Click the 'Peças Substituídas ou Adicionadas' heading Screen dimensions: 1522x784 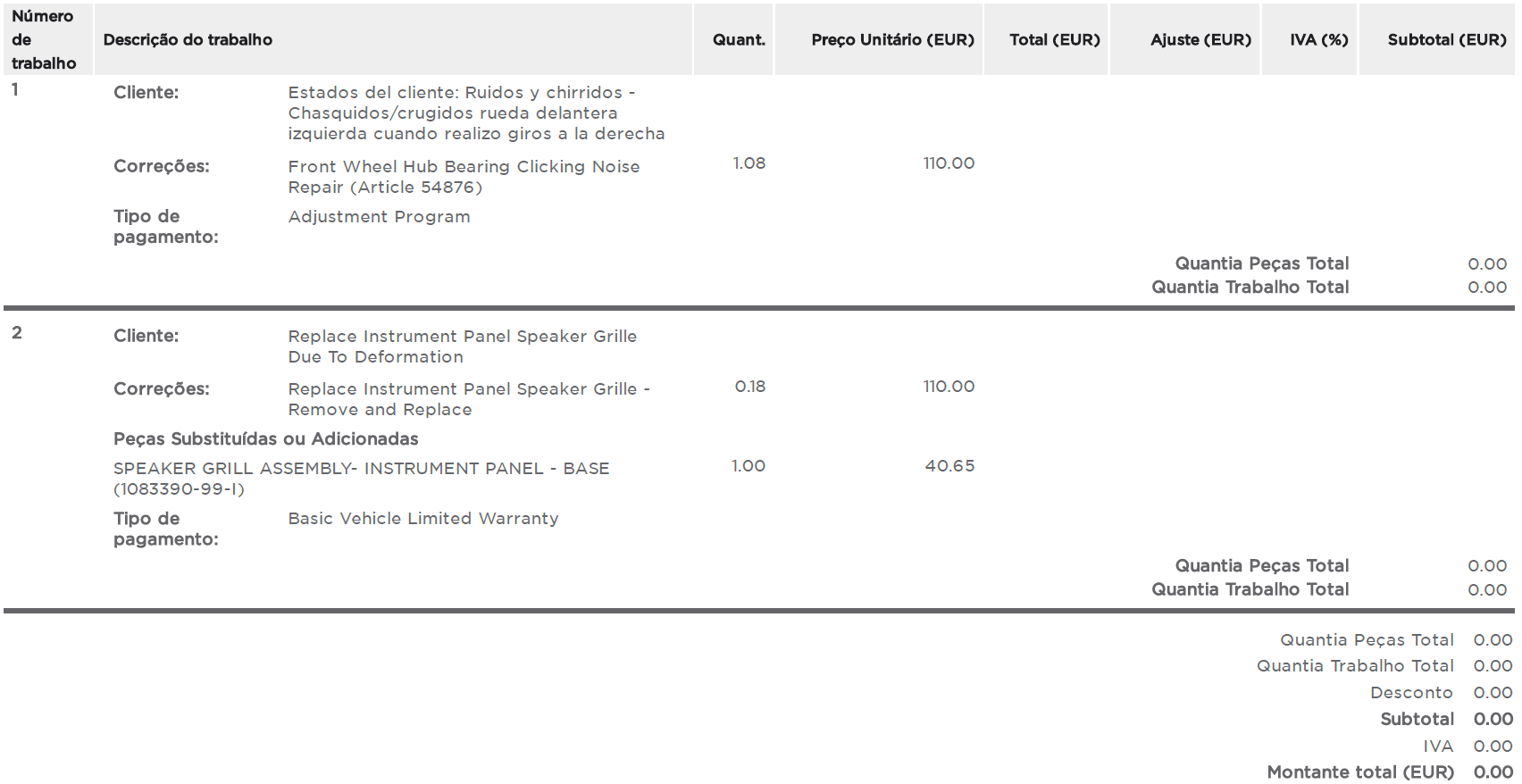pos(265,439)
